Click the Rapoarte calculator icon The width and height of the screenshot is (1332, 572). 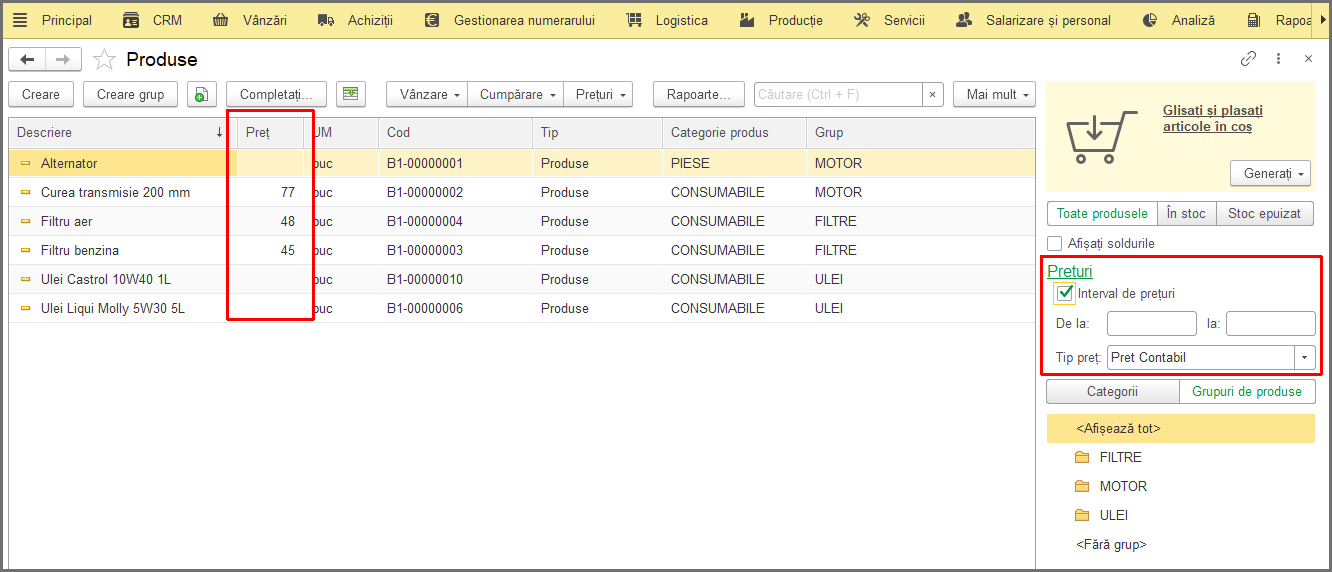pos(1254,20)
